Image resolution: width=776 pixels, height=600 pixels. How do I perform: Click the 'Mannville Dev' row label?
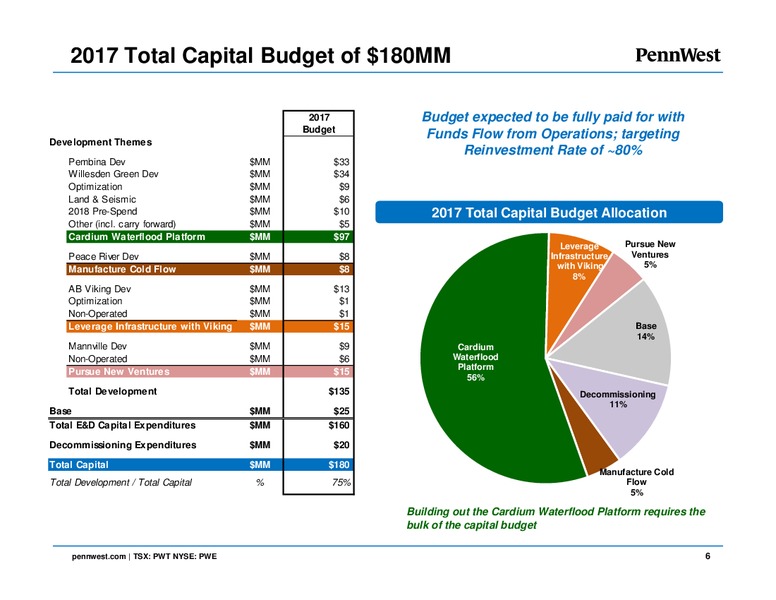point(97,346)
